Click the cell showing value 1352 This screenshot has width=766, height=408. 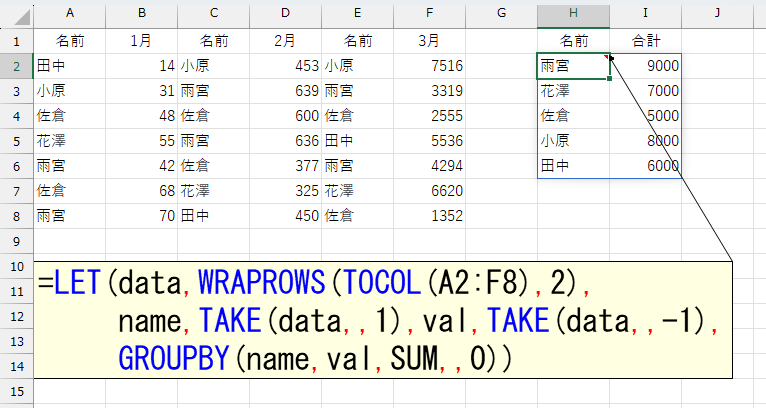(x=429, y=216)
